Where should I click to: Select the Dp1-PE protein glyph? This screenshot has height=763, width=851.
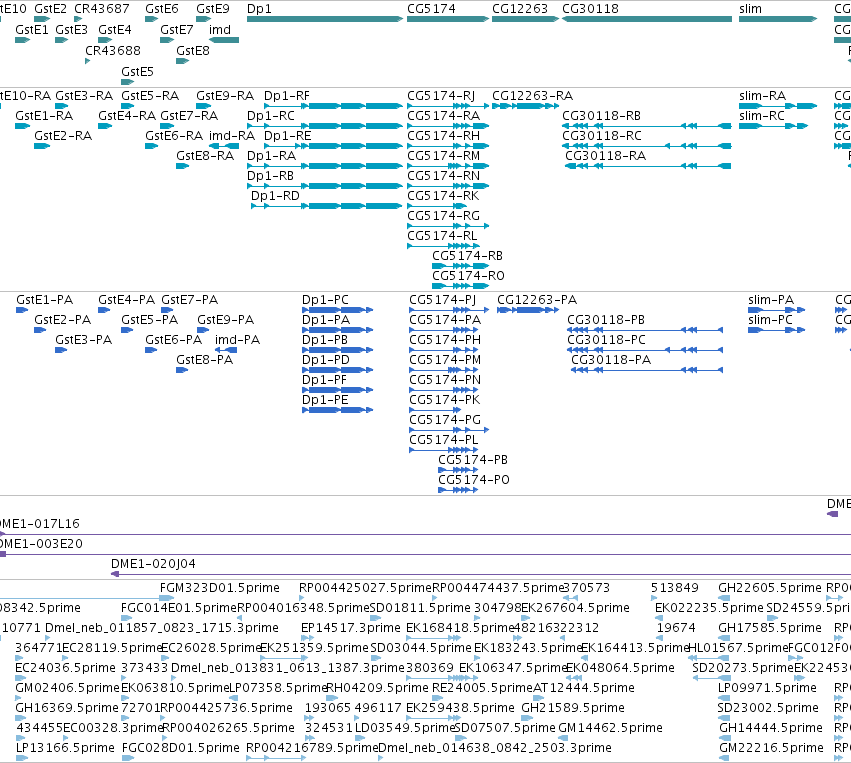338,410
